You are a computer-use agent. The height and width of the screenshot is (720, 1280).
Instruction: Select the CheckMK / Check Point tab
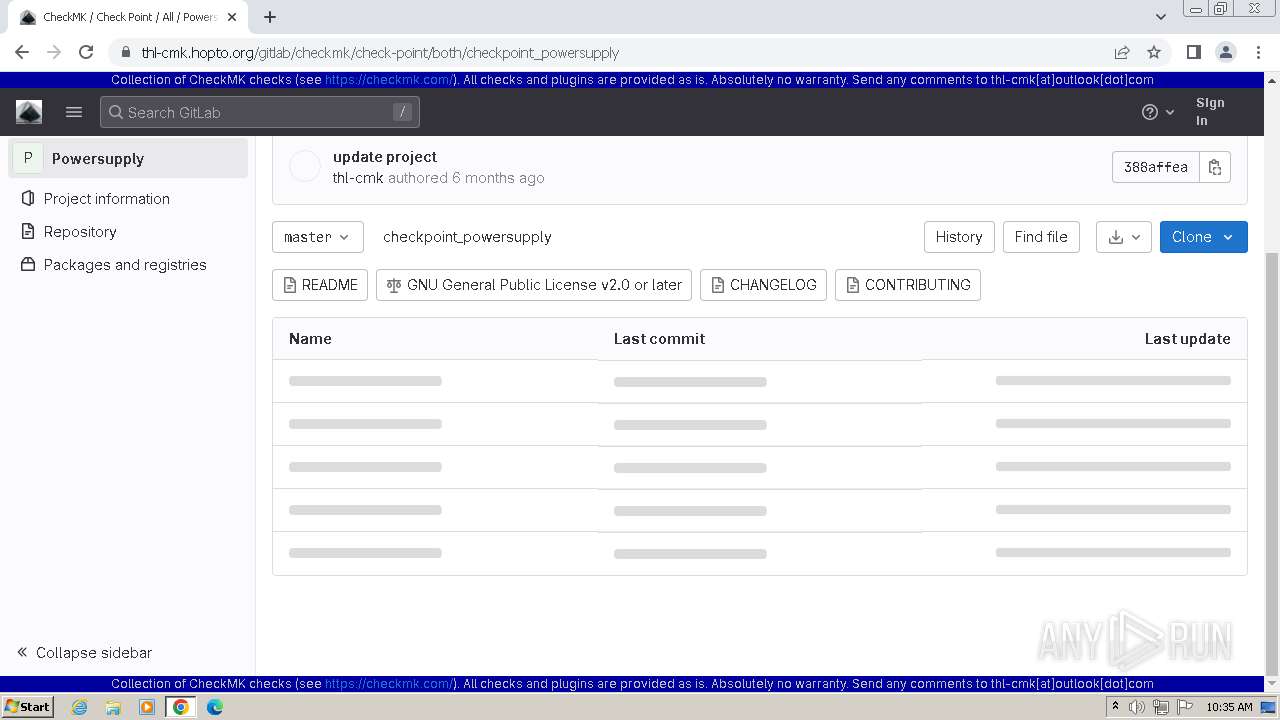(x=128, y=17)
